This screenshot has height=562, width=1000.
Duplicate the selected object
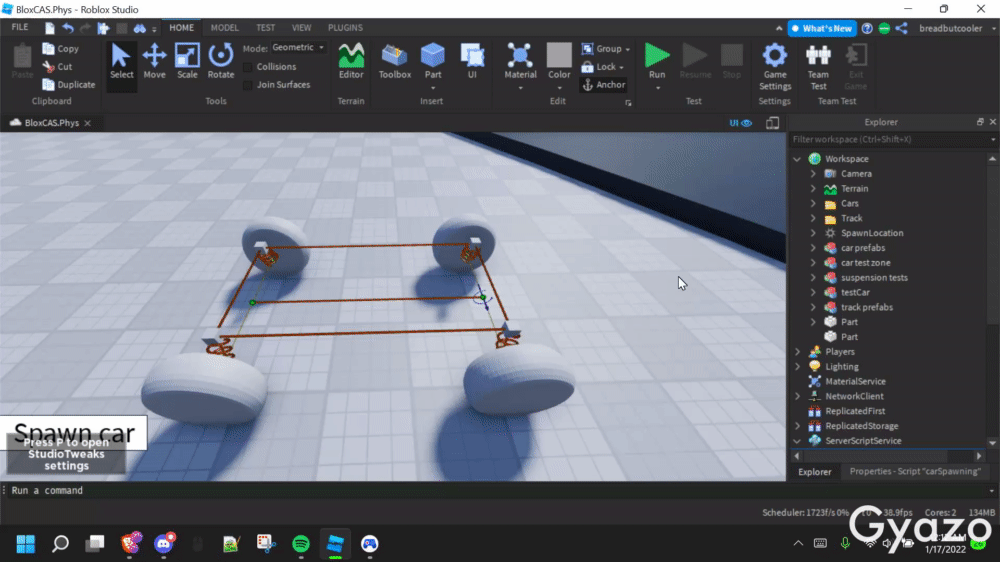click(69, 84)
